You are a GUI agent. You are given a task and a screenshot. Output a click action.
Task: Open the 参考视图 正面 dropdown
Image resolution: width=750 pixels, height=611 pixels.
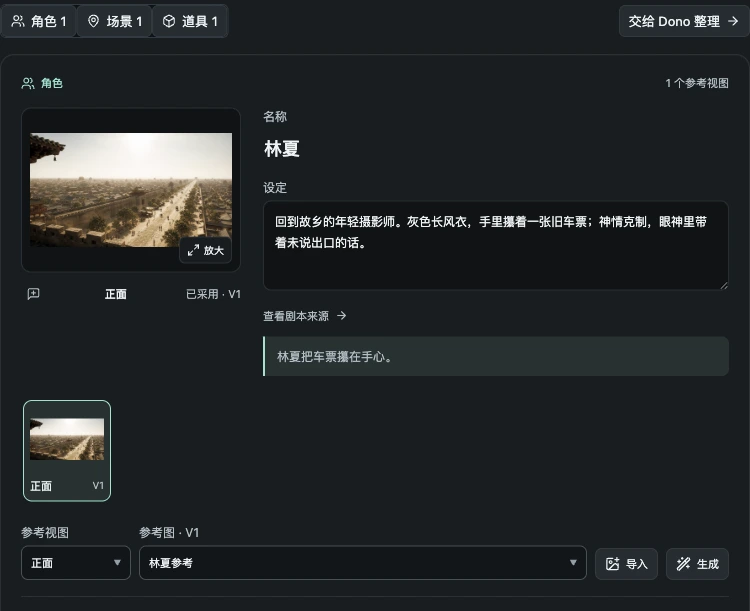pos(76,563)
